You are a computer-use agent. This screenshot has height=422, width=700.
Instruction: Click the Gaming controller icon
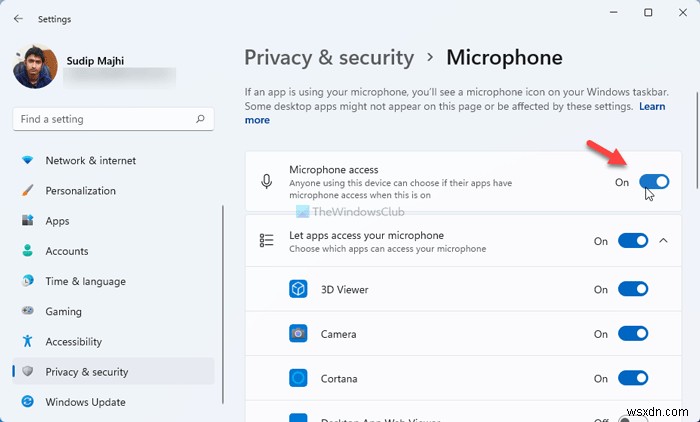[x=27, y=312]
